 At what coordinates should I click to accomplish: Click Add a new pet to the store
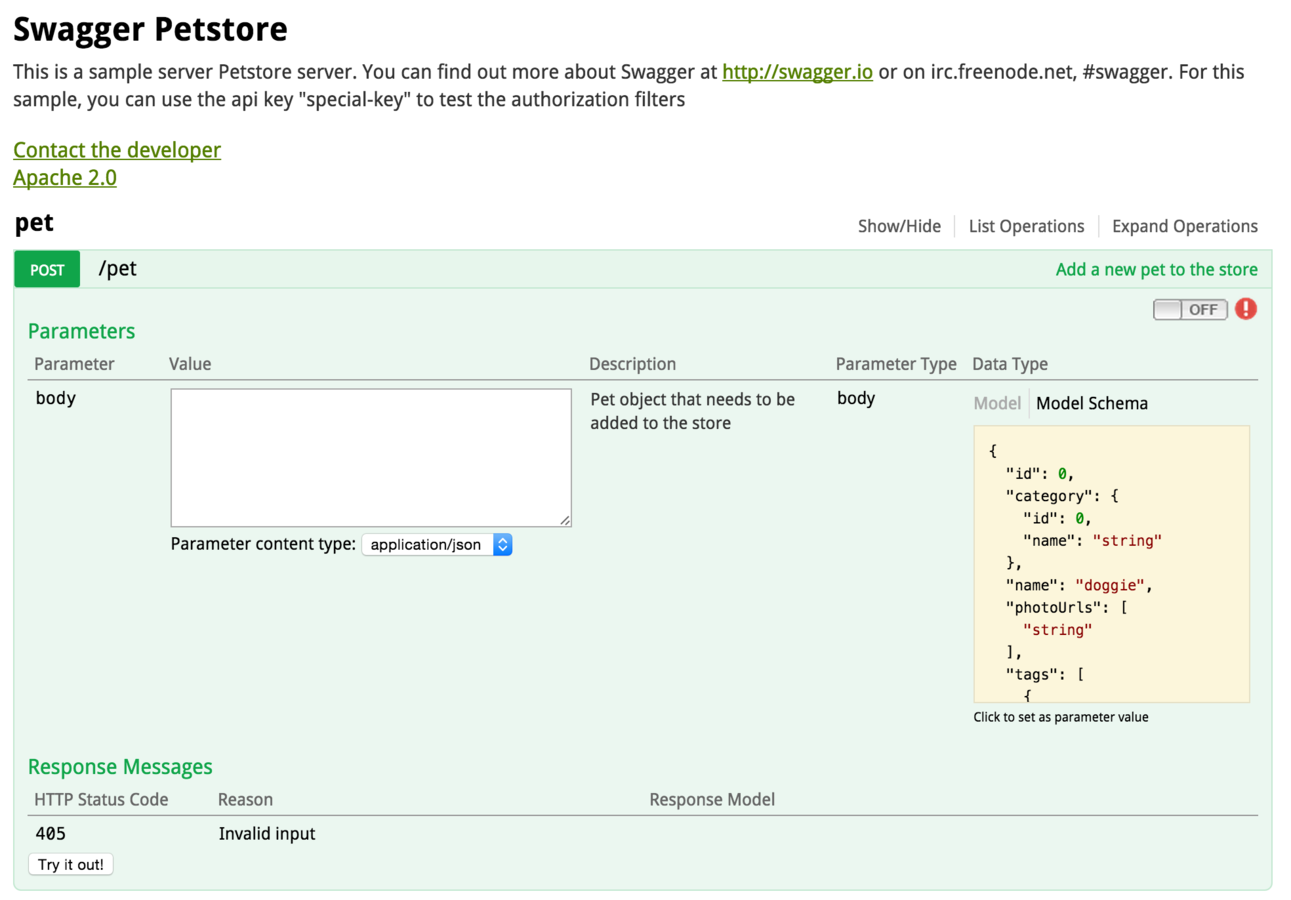(x=1156, y=269)
